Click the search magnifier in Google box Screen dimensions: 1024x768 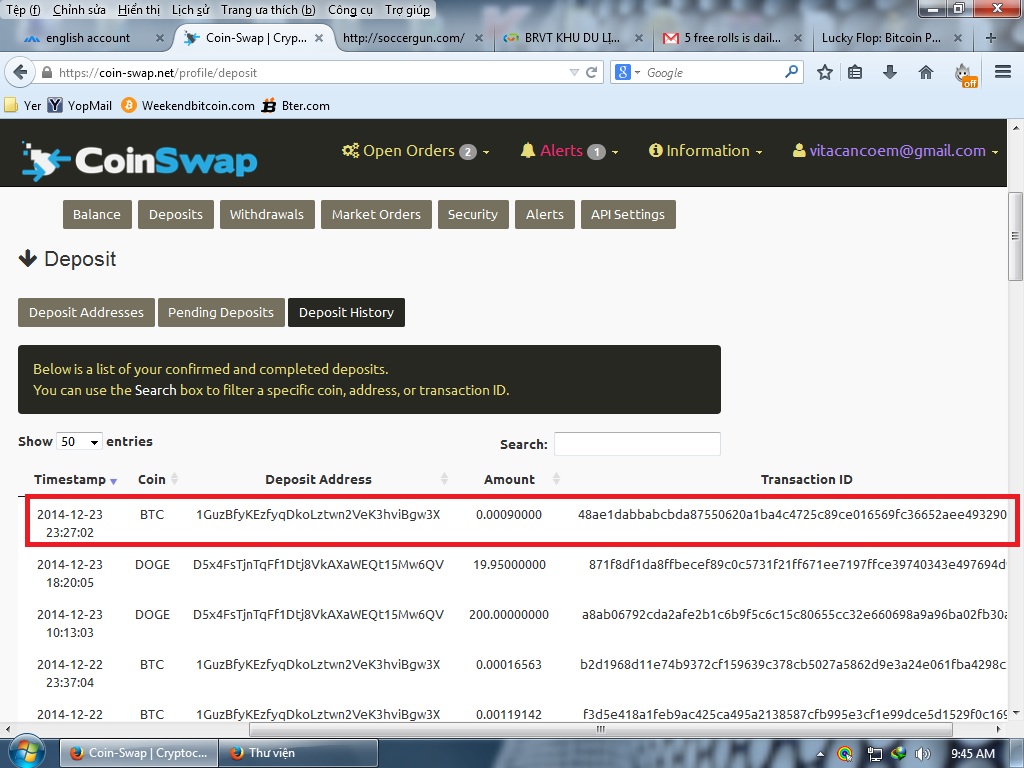pyautogui.click(x=792, y=71)
